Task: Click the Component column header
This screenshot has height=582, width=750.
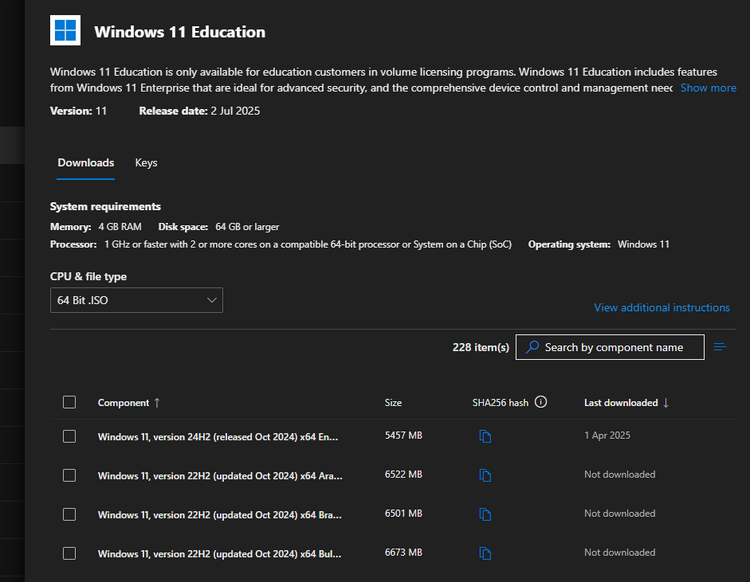Action: coord(123,403)
